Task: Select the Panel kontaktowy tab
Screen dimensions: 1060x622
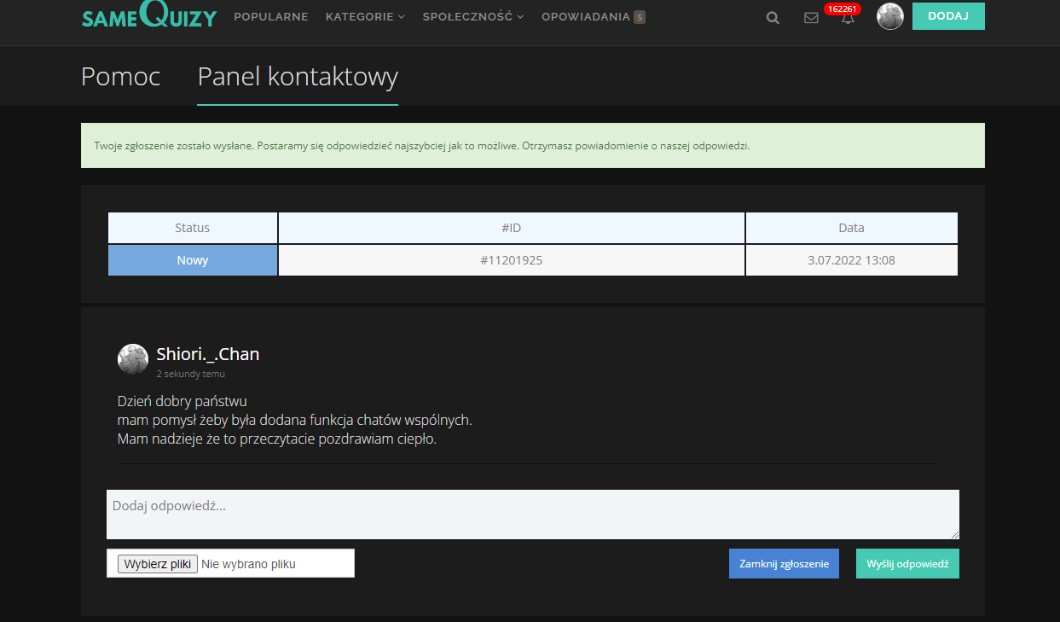Action: pos(297,76)
